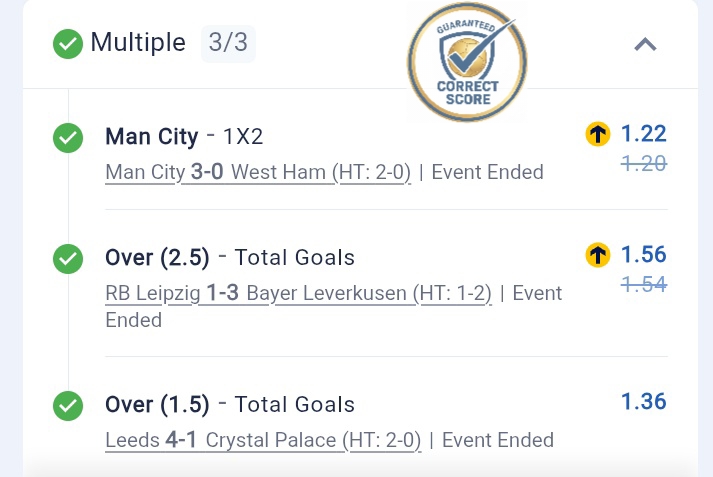The image size is (713, 477).
Task: Click the Man City - 1X2 selection title
Action: point(184,137)
